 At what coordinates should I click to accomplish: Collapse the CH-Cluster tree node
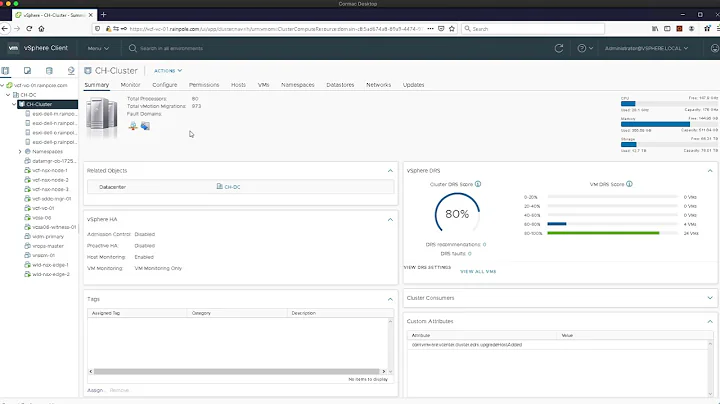coord(14,104)
